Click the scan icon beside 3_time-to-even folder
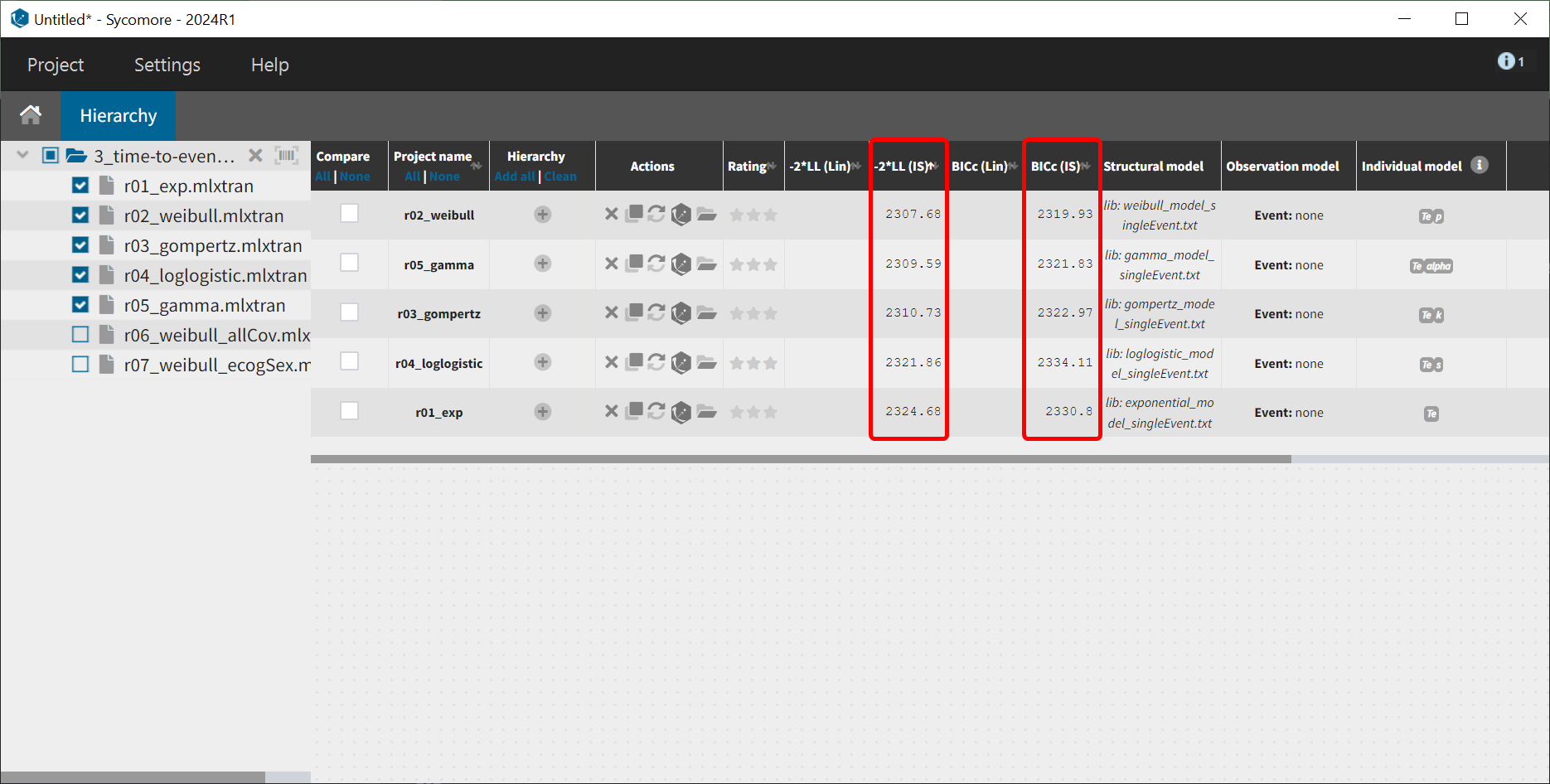1550x784 pixels. click(x=286, y=156)
